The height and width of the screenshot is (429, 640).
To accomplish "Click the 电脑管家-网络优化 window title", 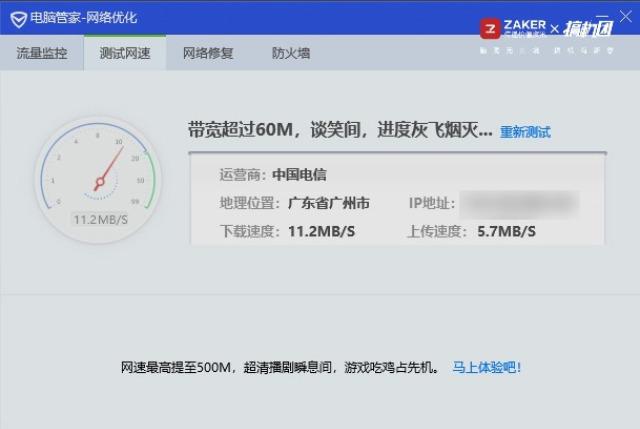I will [x=84, y=18].
